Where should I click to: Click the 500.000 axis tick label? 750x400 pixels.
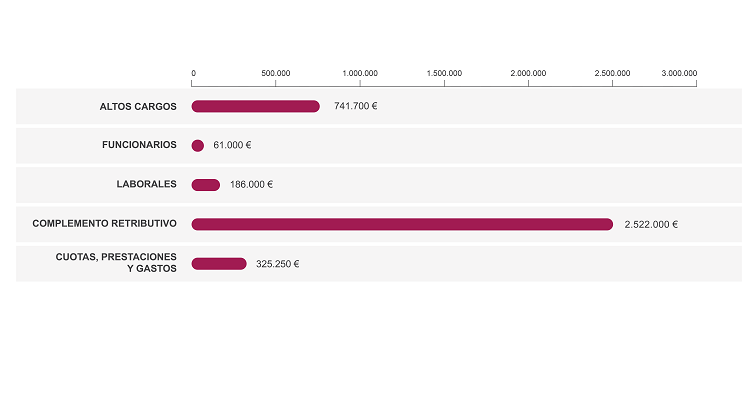click(x=276, y=73)
